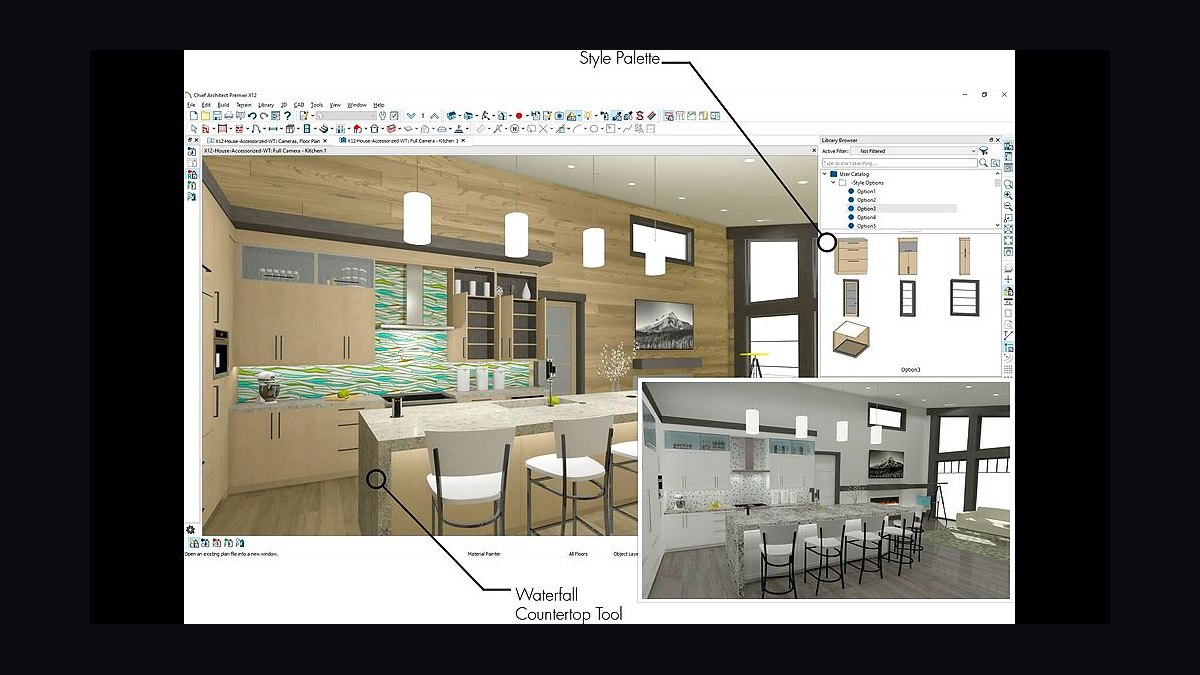
Task: Collapse the Style Options folder
Action: [833, 183]
